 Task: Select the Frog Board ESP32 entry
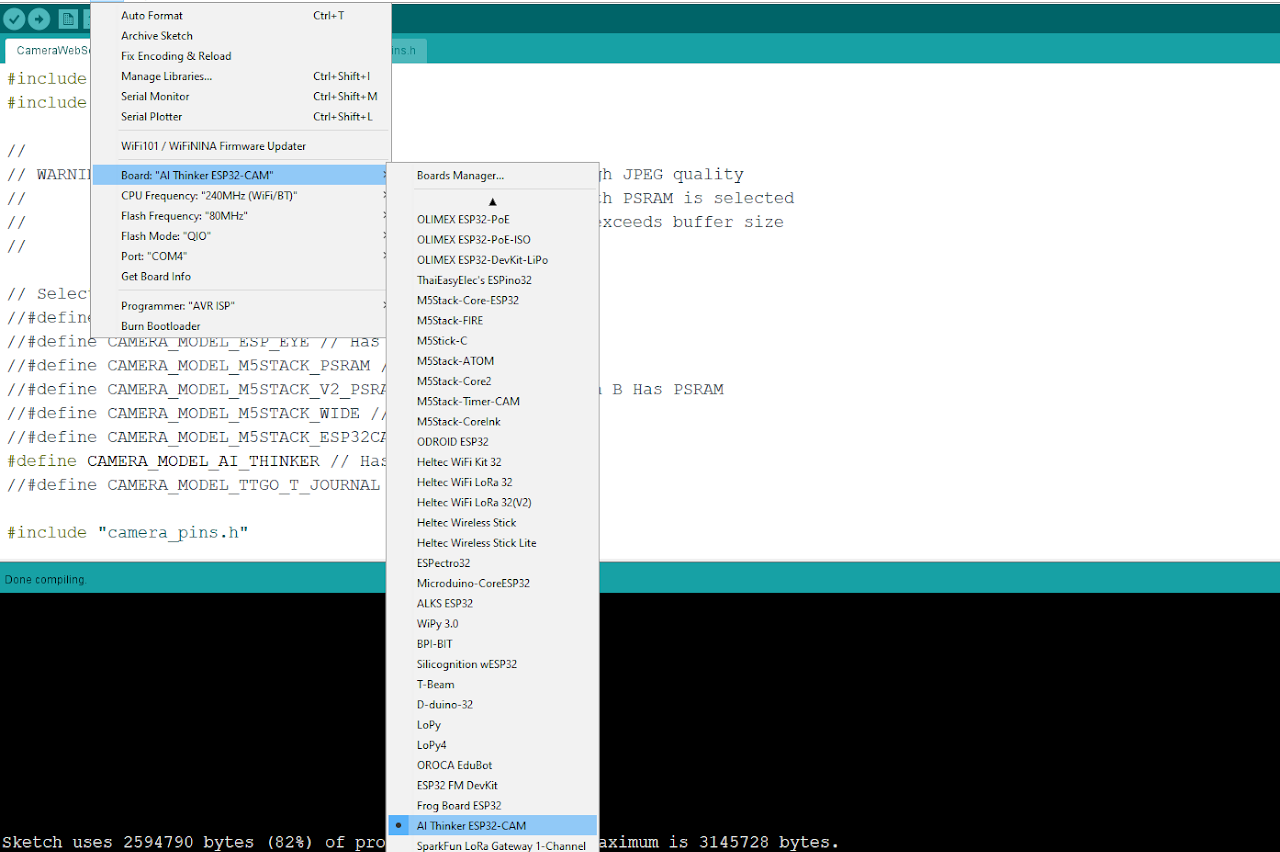493,805
